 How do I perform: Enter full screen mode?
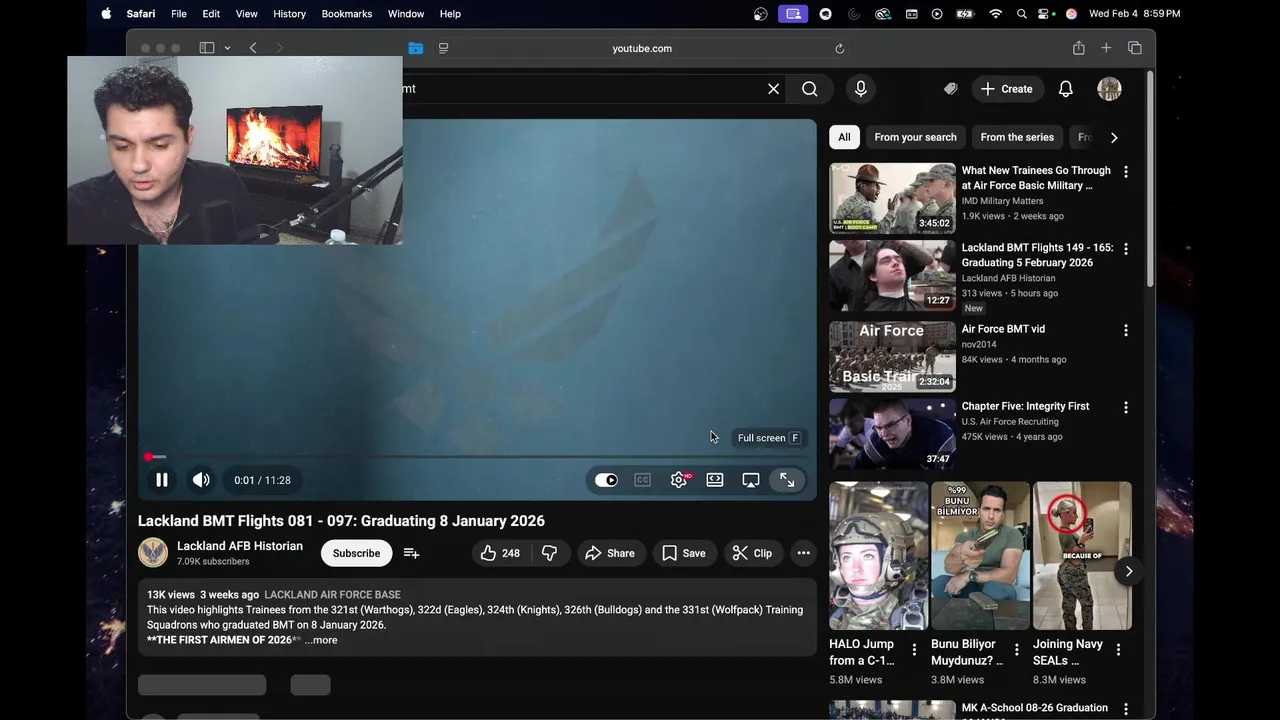(787, 480)
